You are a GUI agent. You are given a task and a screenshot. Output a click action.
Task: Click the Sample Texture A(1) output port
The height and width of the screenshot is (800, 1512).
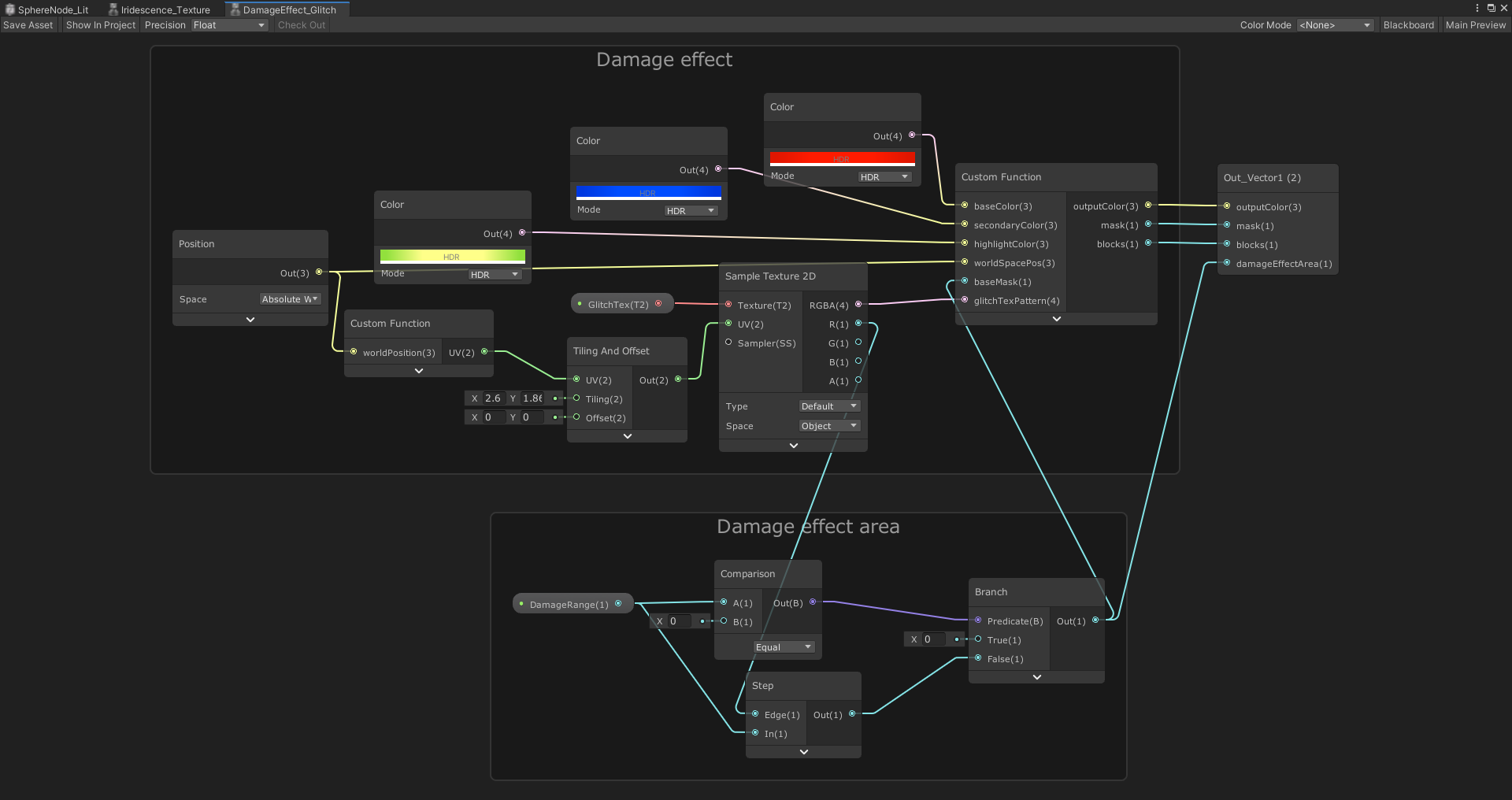pyautogui.click(x=858, y=380)
